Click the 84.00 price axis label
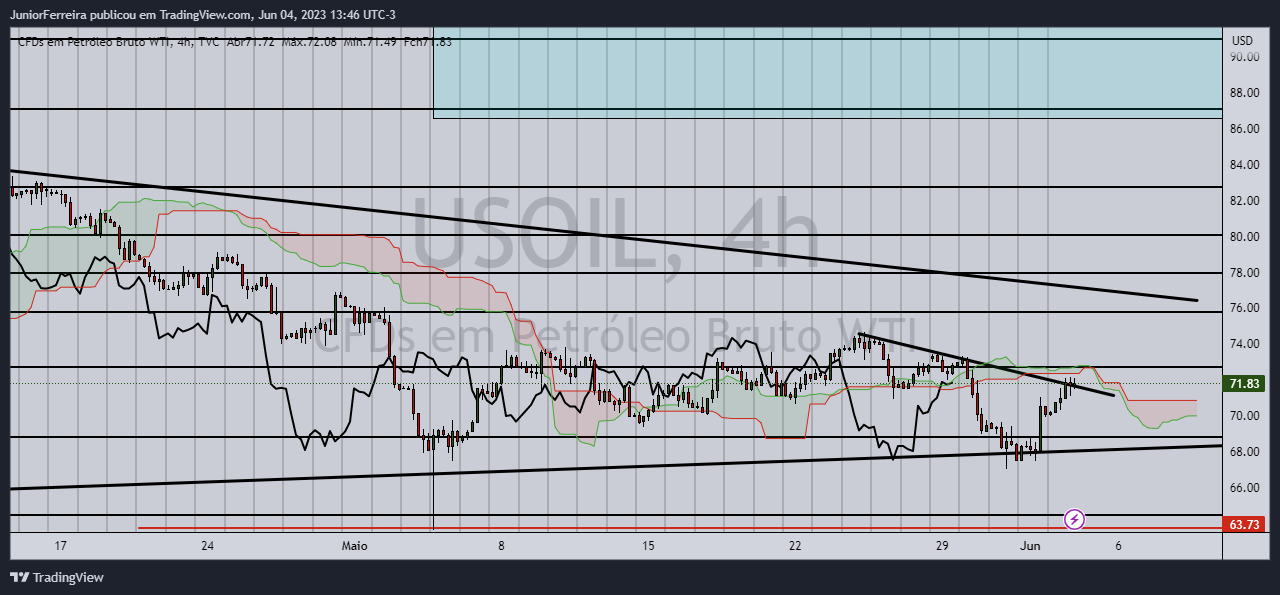 1244,165
